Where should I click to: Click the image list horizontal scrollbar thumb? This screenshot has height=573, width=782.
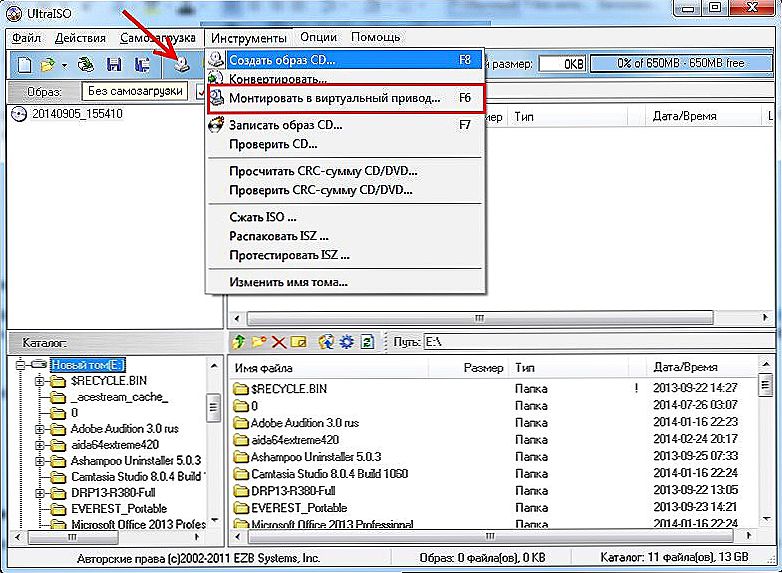(480, 318)
